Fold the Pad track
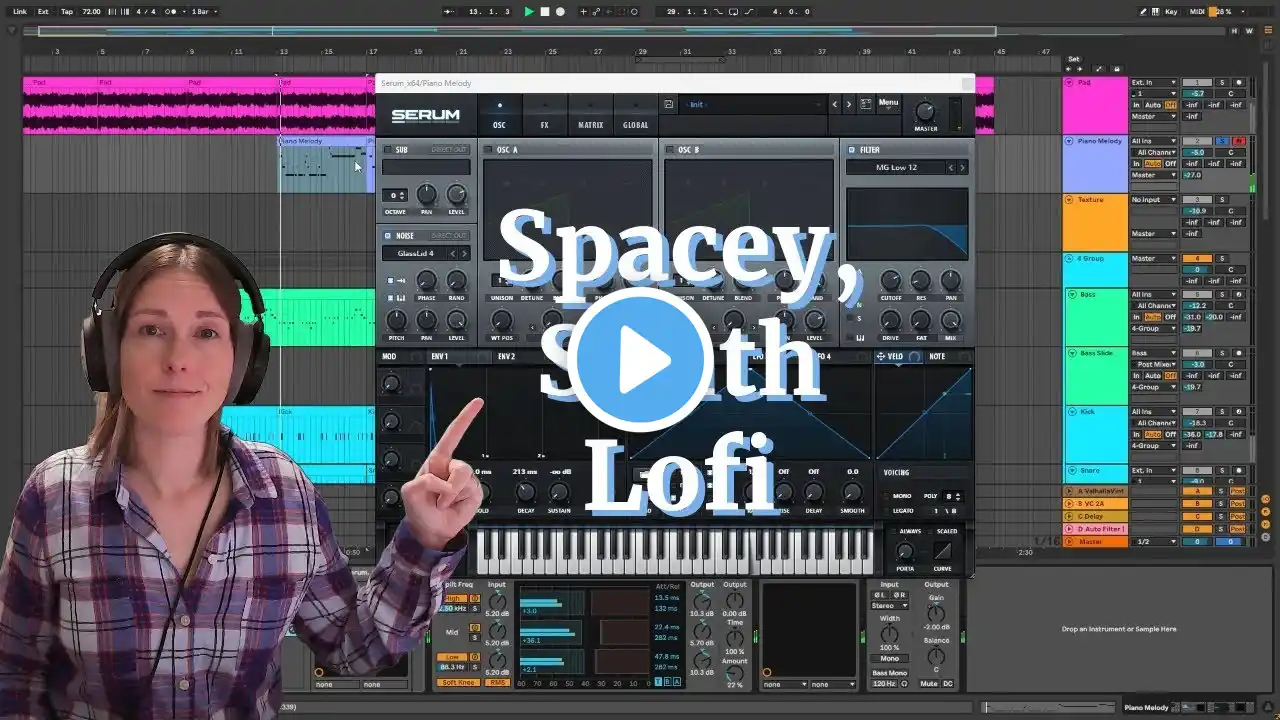Screen dimensions: 1280x720 tap(1070, 82)
